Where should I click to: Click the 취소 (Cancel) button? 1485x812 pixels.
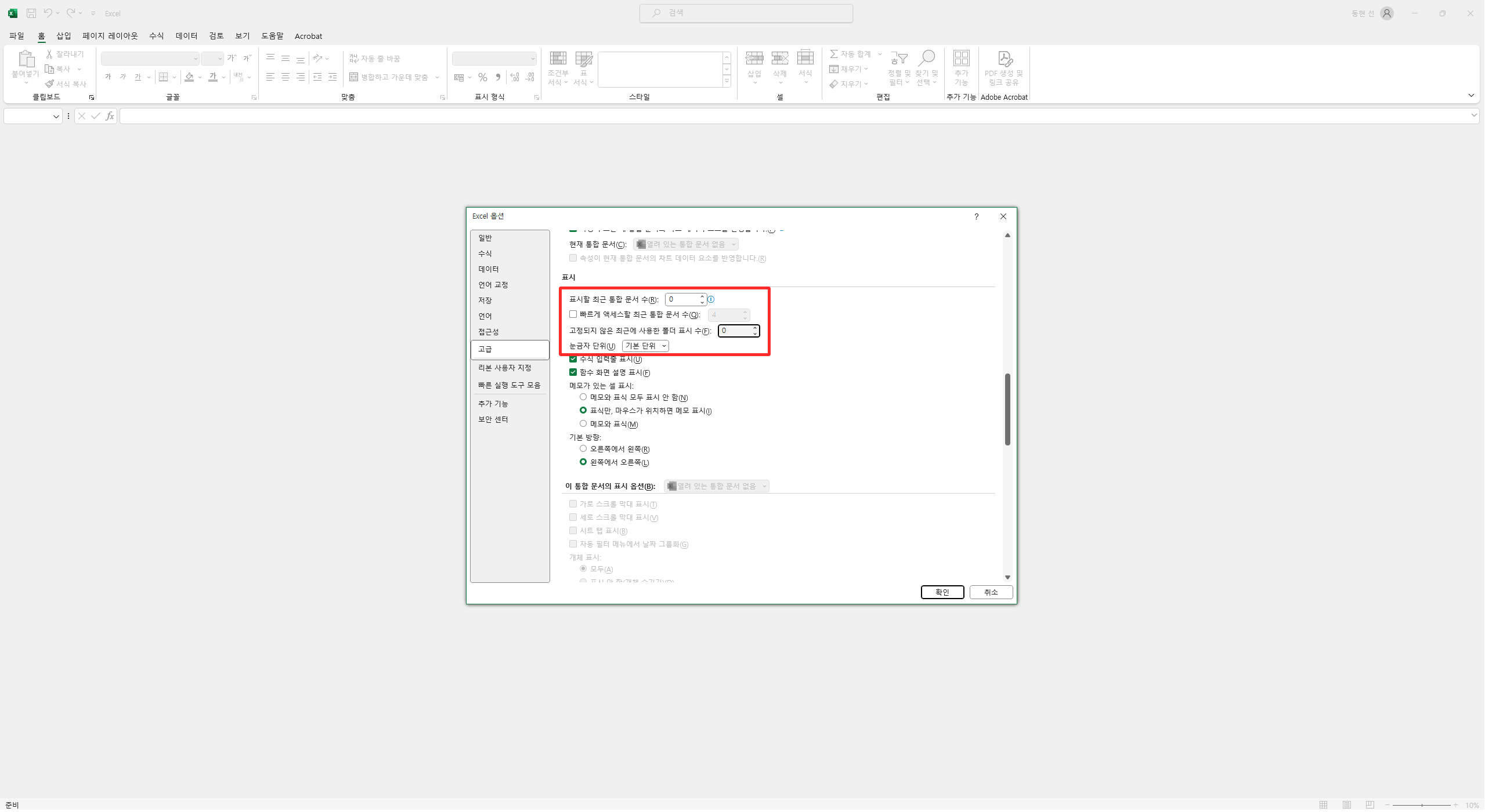(x=991, y=592)
